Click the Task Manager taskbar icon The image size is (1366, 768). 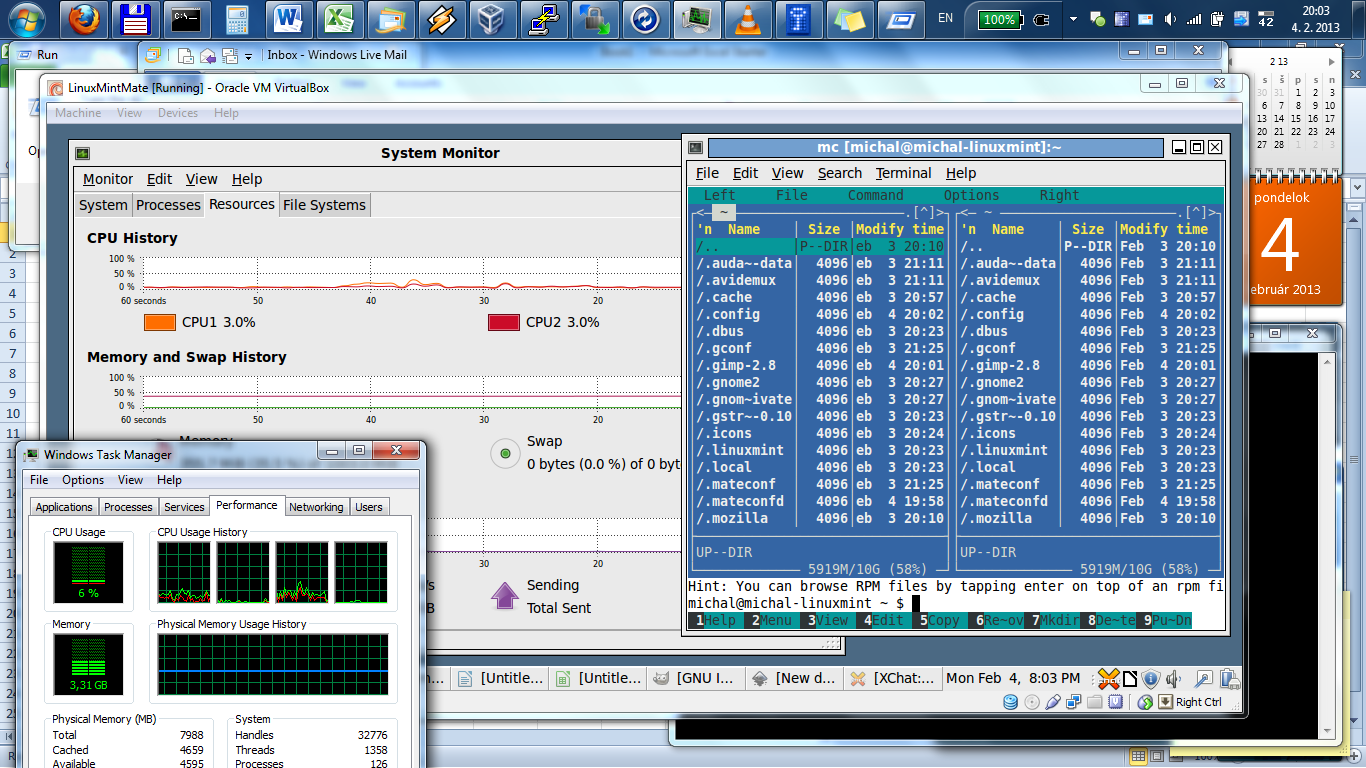click(x=696, y=19)
